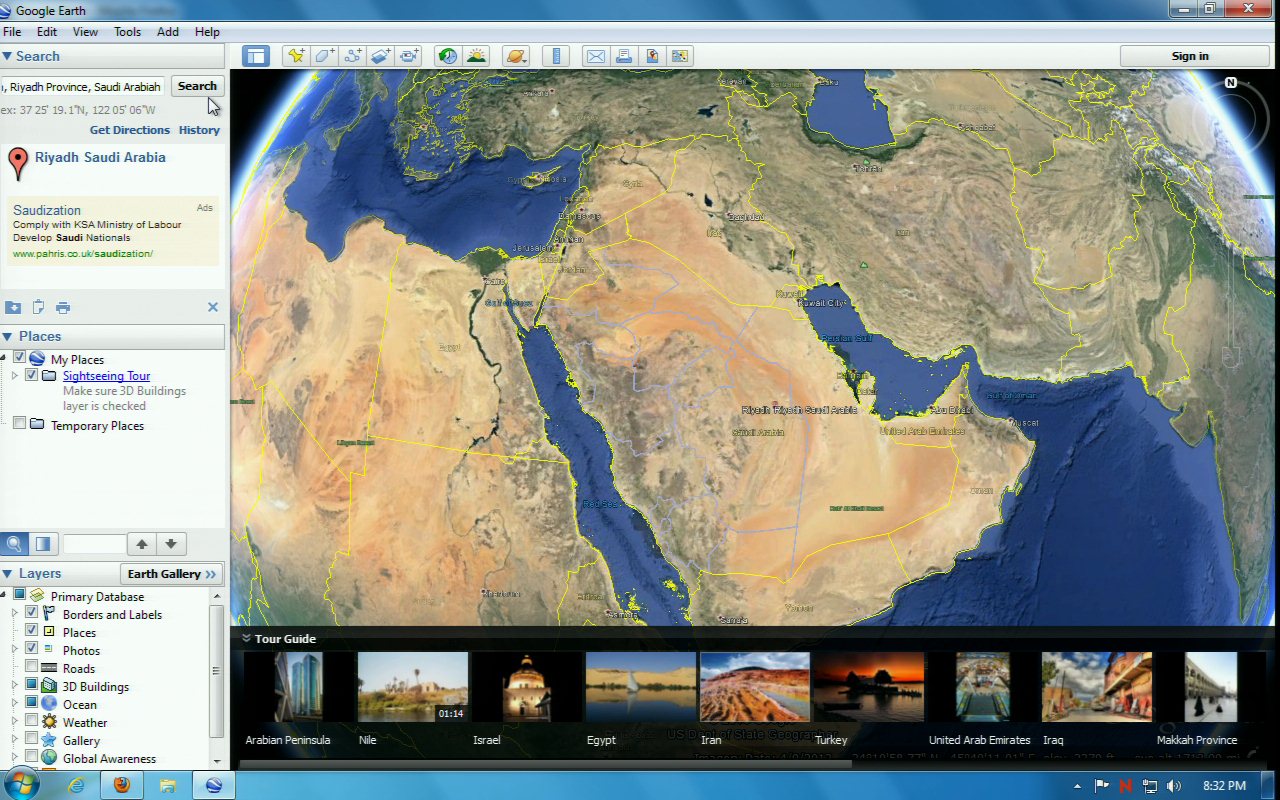Expand the Borders and Labels layer

pyautogui.click(x=15, y=614)
